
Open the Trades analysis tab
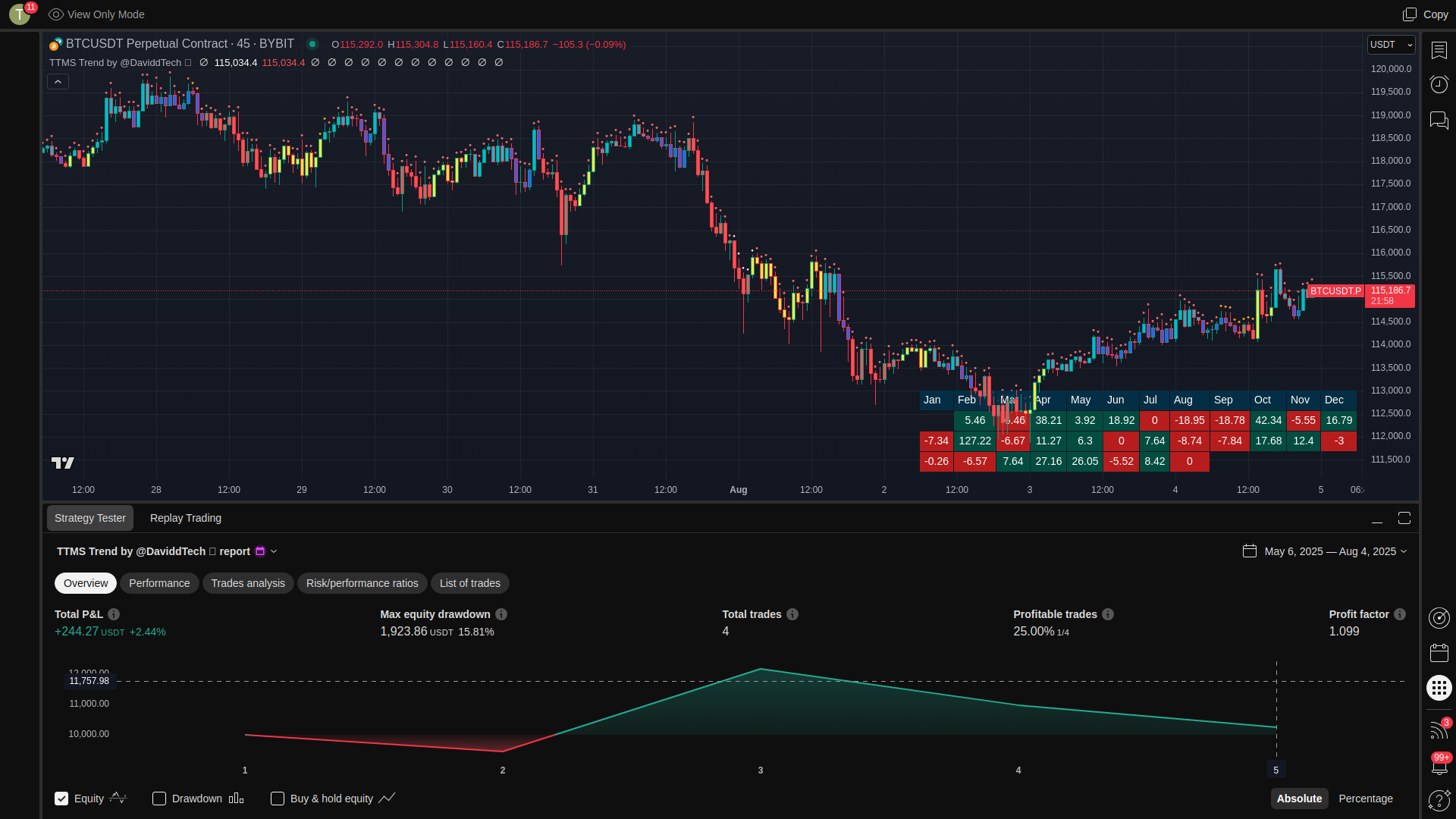(248, 583)
